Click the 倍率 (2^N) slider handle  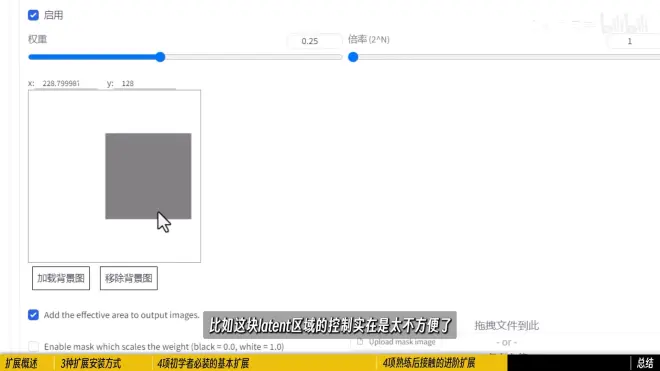point(353,57)
